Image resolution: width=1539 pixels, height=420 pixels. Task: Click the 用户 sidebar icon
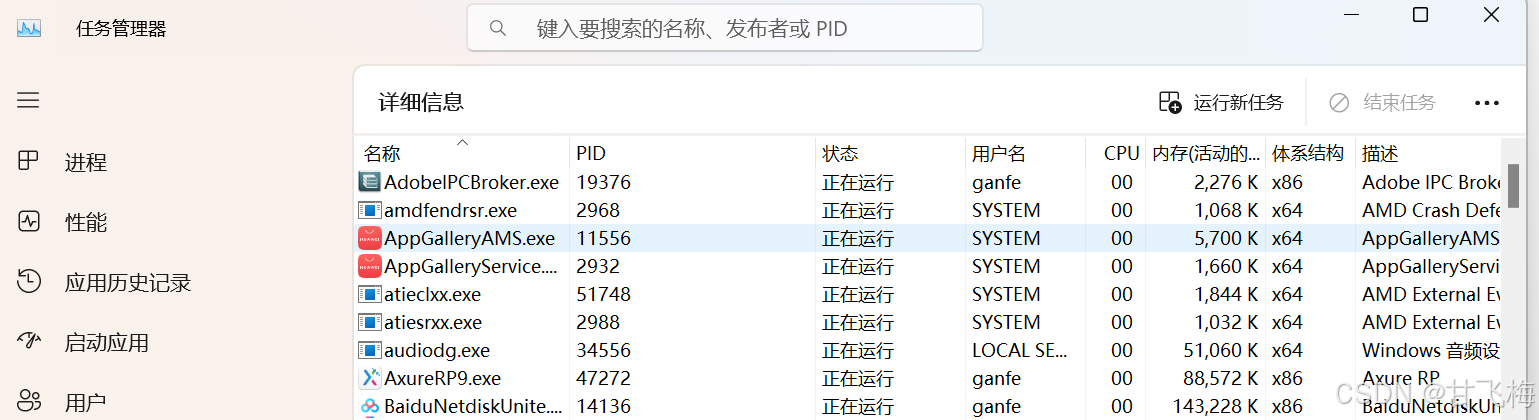(28, 402)
